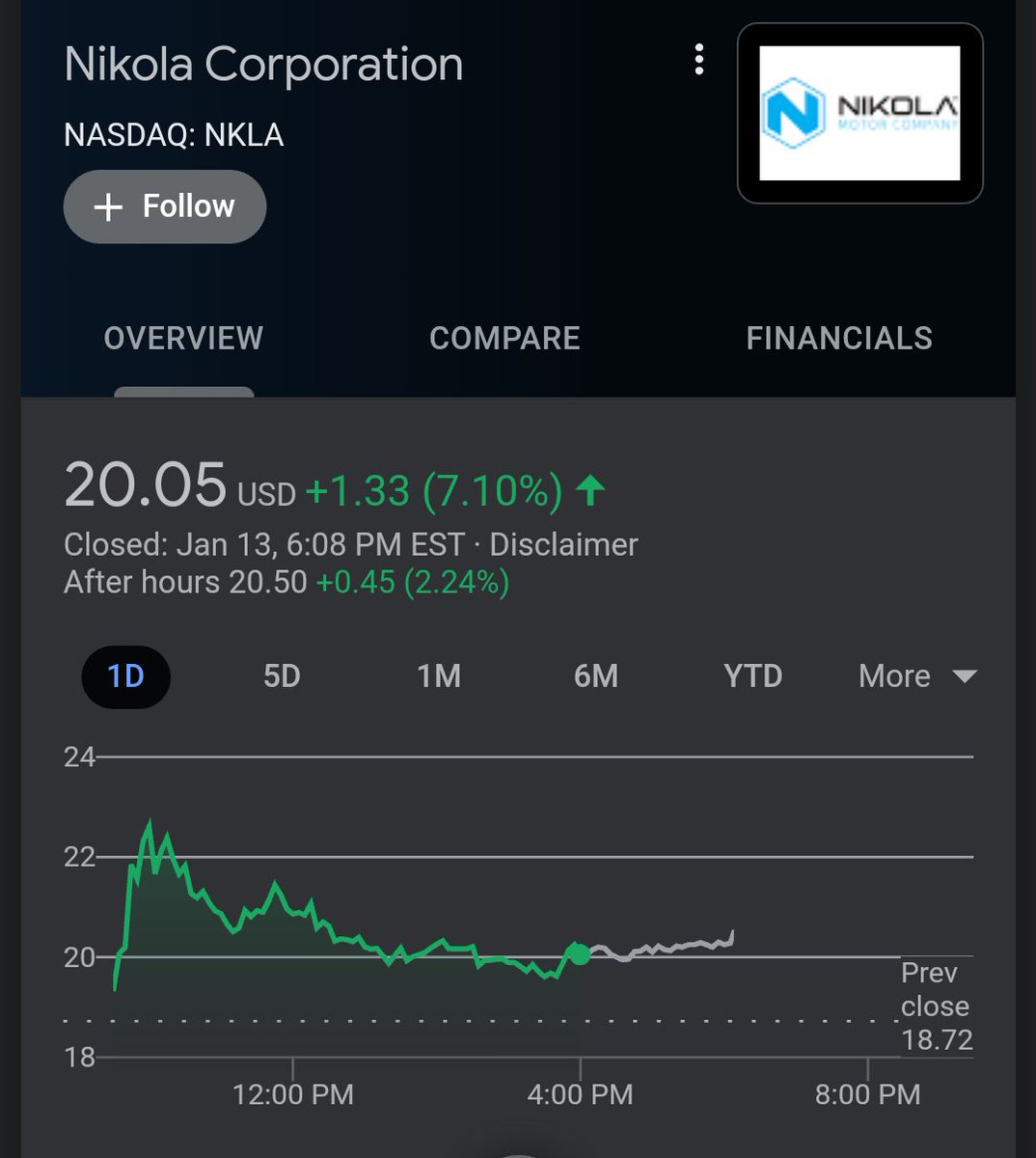Select the 1D chart range
This screenshot has height=1158, width=1036.
(x=126, y=675)
